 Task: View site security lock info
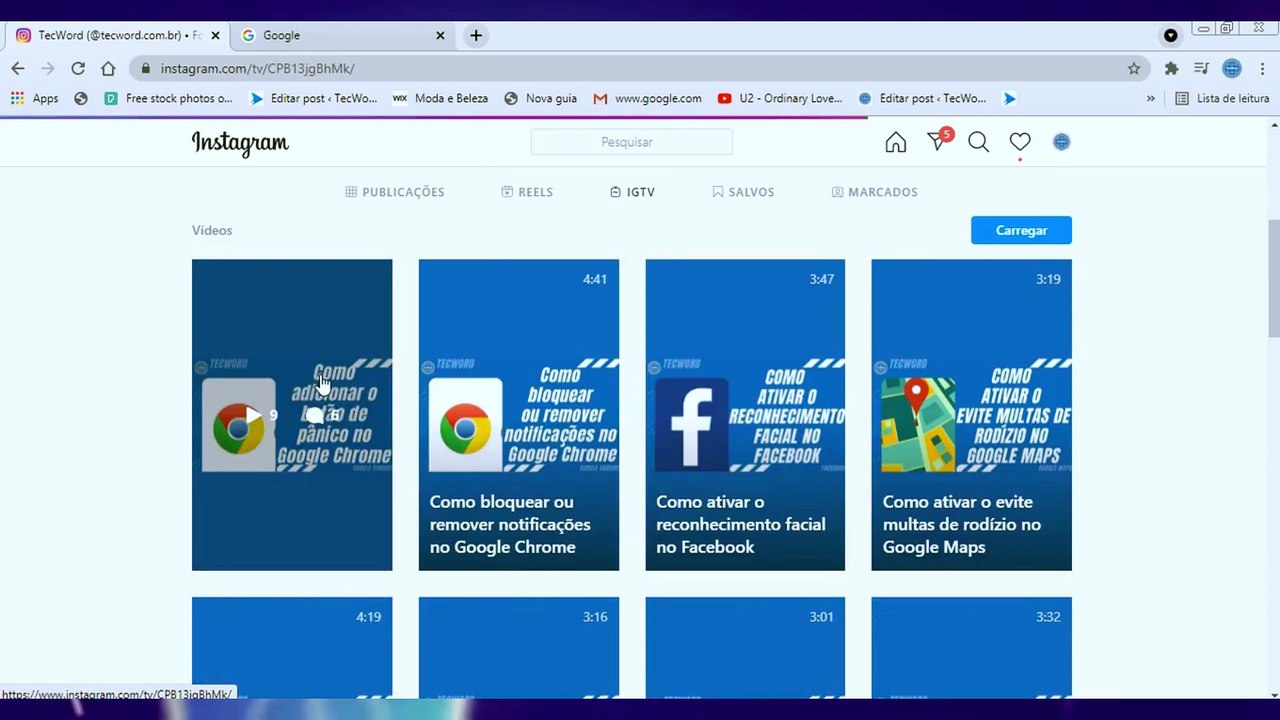pyautogui.click(x=146, y=68)
